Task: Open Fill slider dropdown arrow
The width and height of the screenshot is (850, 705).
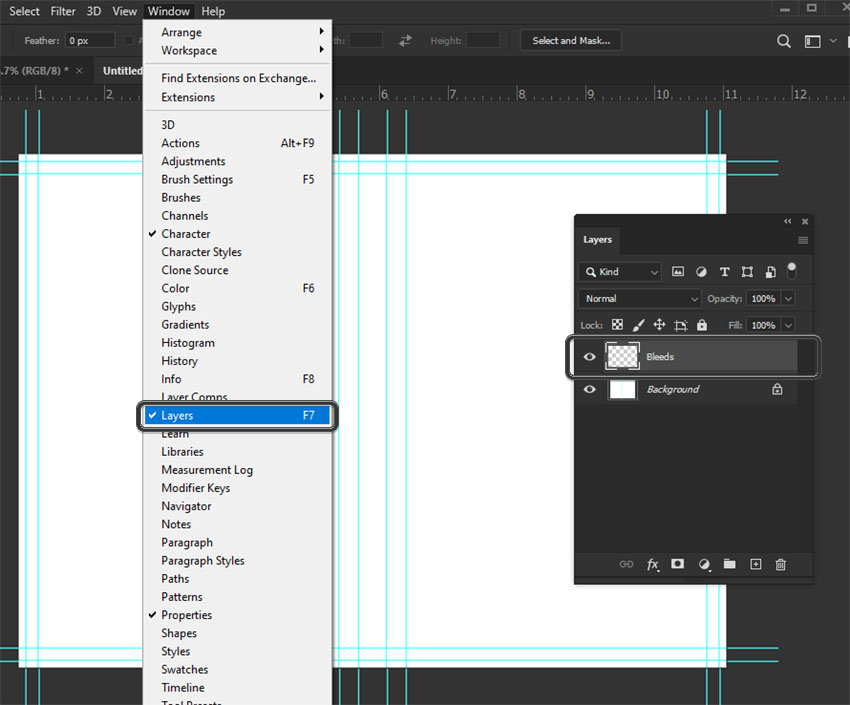Action: click(x=788, y=325)
